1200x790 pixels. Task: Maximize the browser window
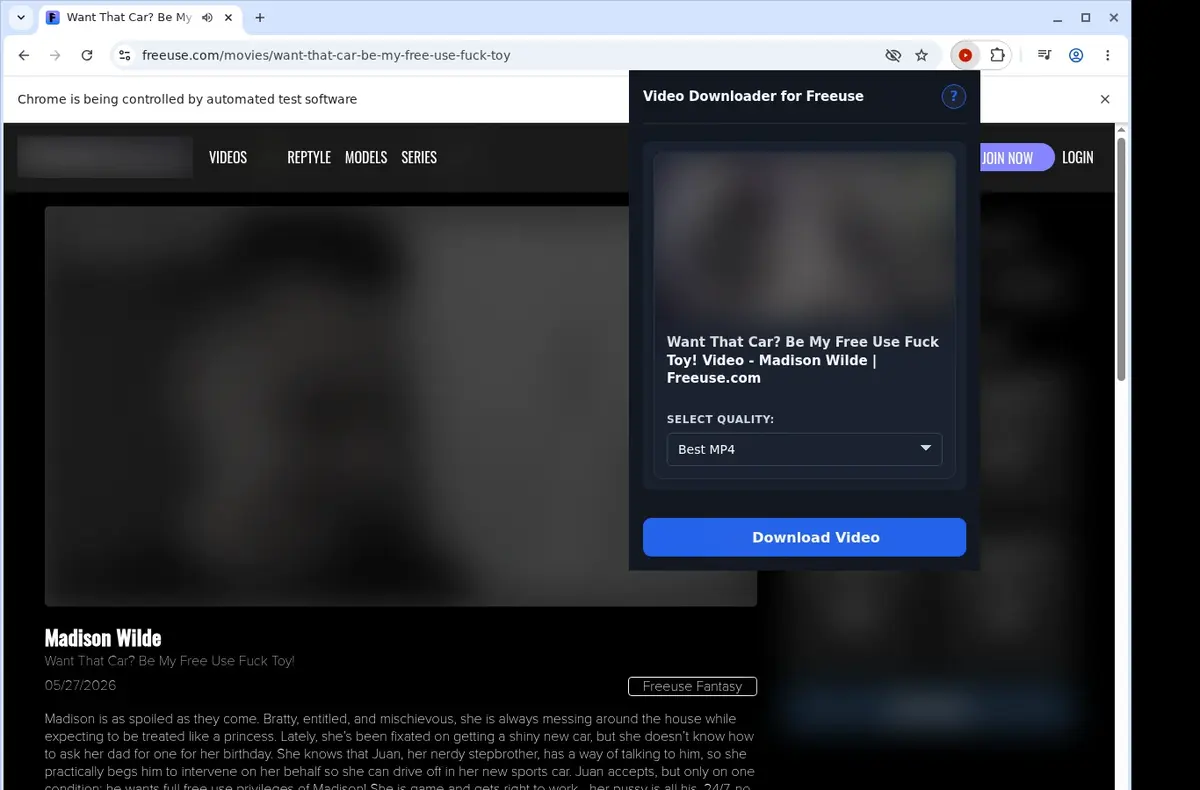pyautogui.click(x=1085, y=18)
